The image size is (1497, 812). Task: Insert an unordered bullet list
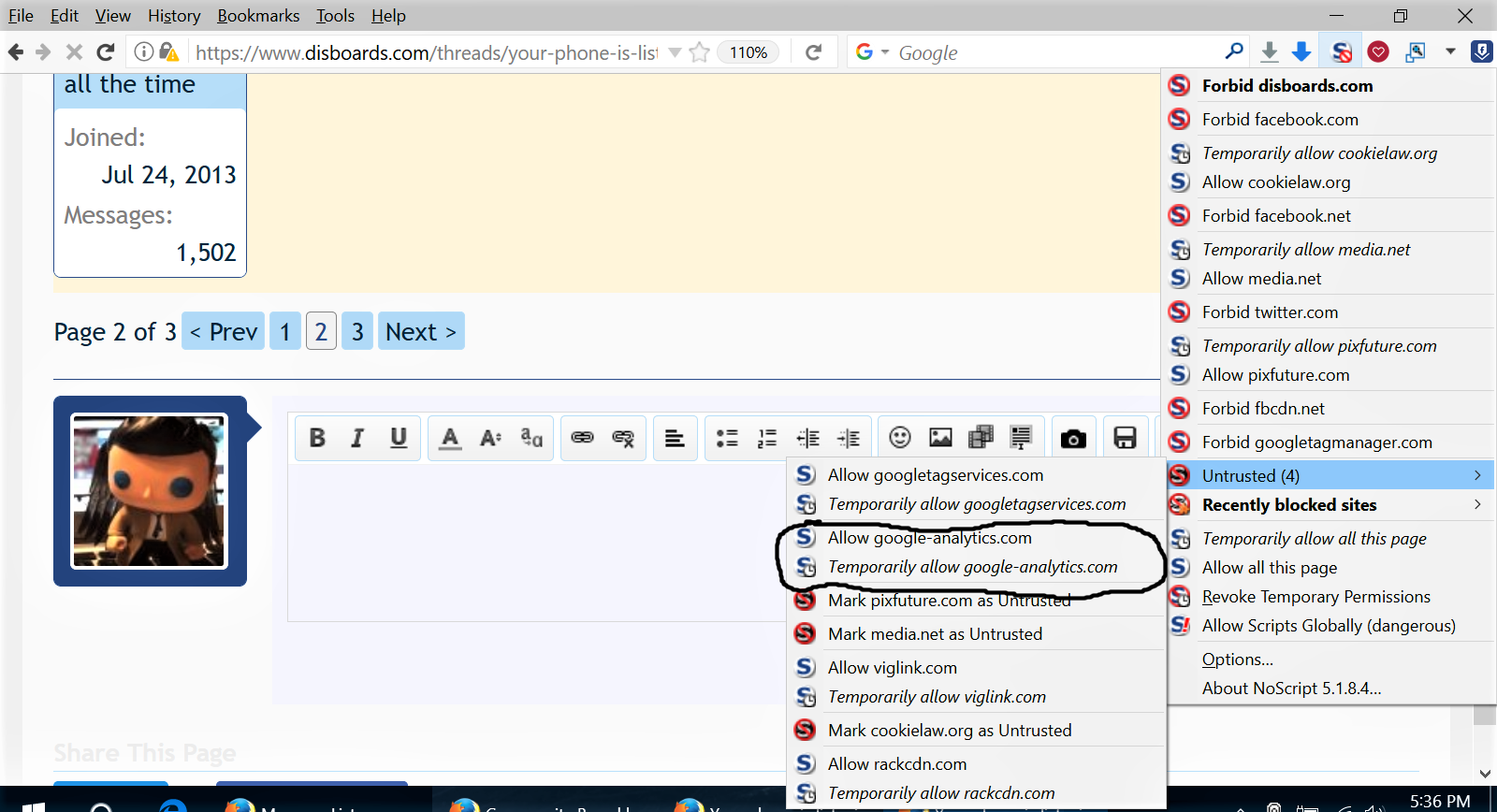point(727,438)
